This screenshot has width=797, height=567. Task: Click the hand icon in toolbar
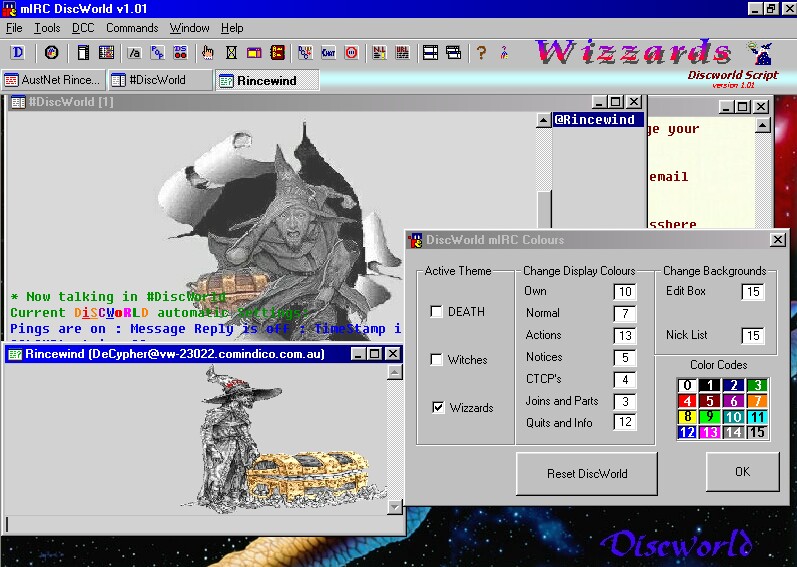tap(207, 53)
